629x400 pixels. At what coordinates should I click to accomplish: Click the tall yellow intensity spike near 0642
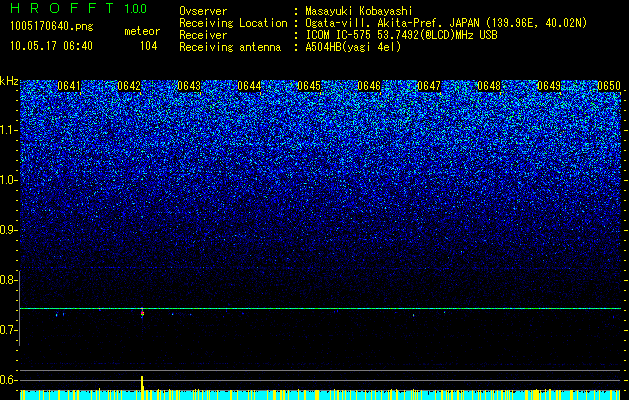click(142, 383)
